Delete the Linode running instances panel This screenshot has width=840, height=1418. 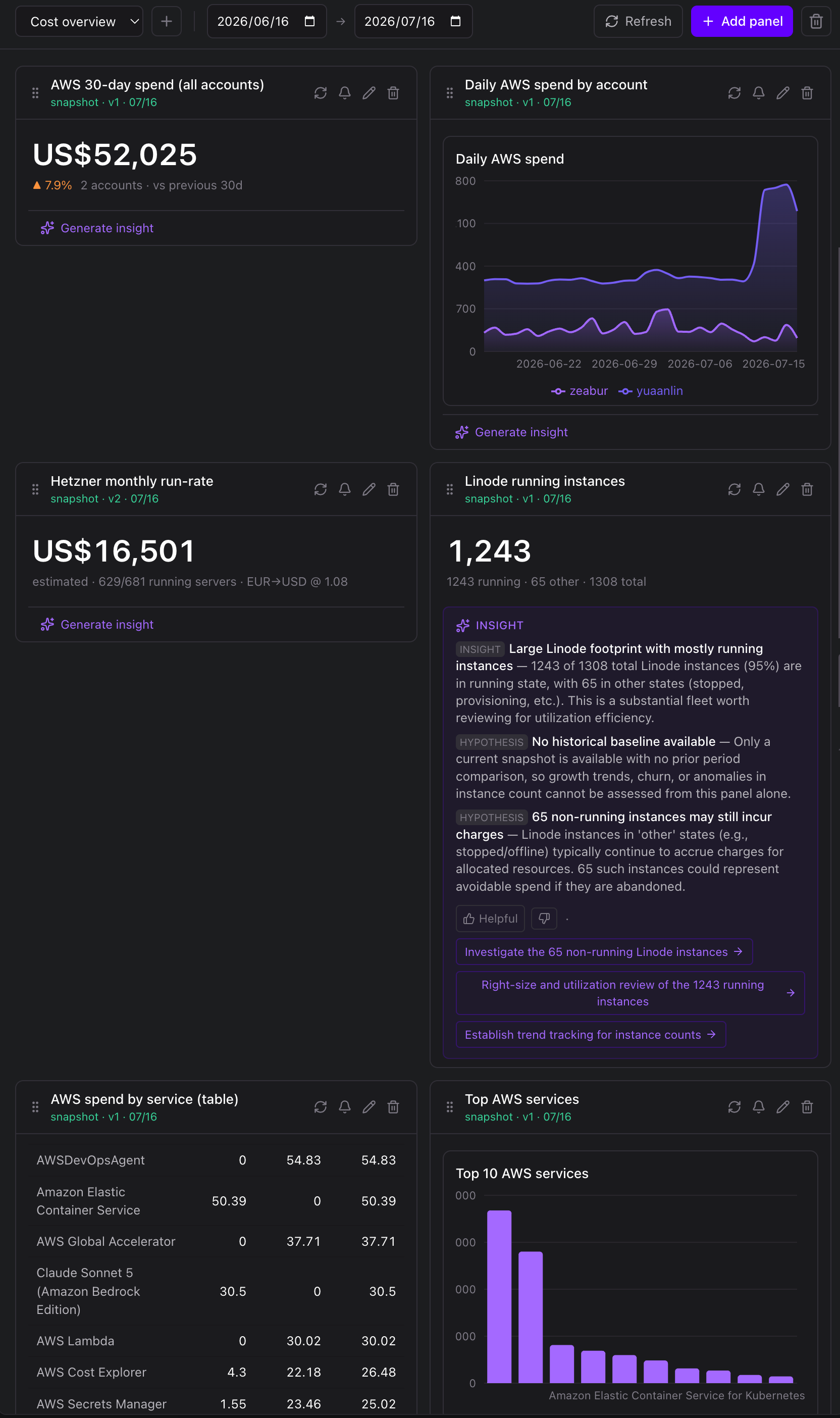(807, 489)
